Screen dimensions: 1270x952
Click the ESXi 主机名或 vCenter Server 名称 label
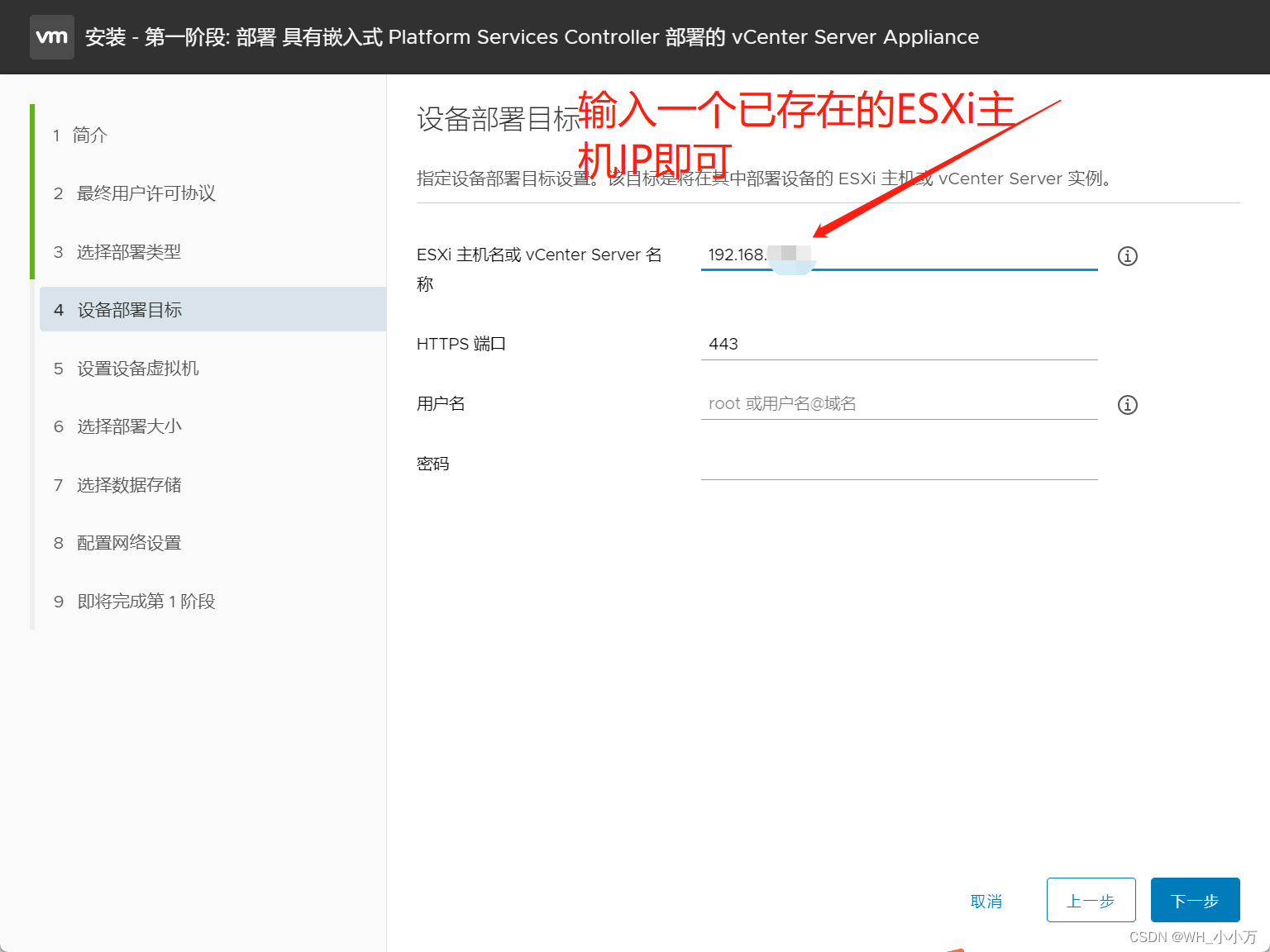pos(539,269)
